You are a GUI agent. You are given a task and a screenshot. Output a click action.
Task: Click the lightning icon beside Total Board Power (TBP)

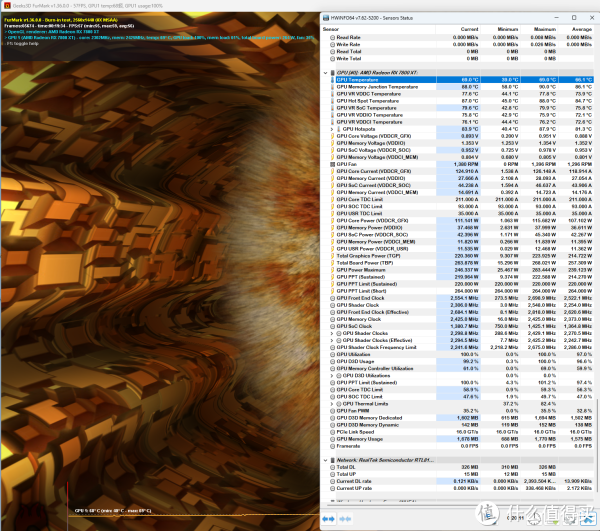(332, 263)
